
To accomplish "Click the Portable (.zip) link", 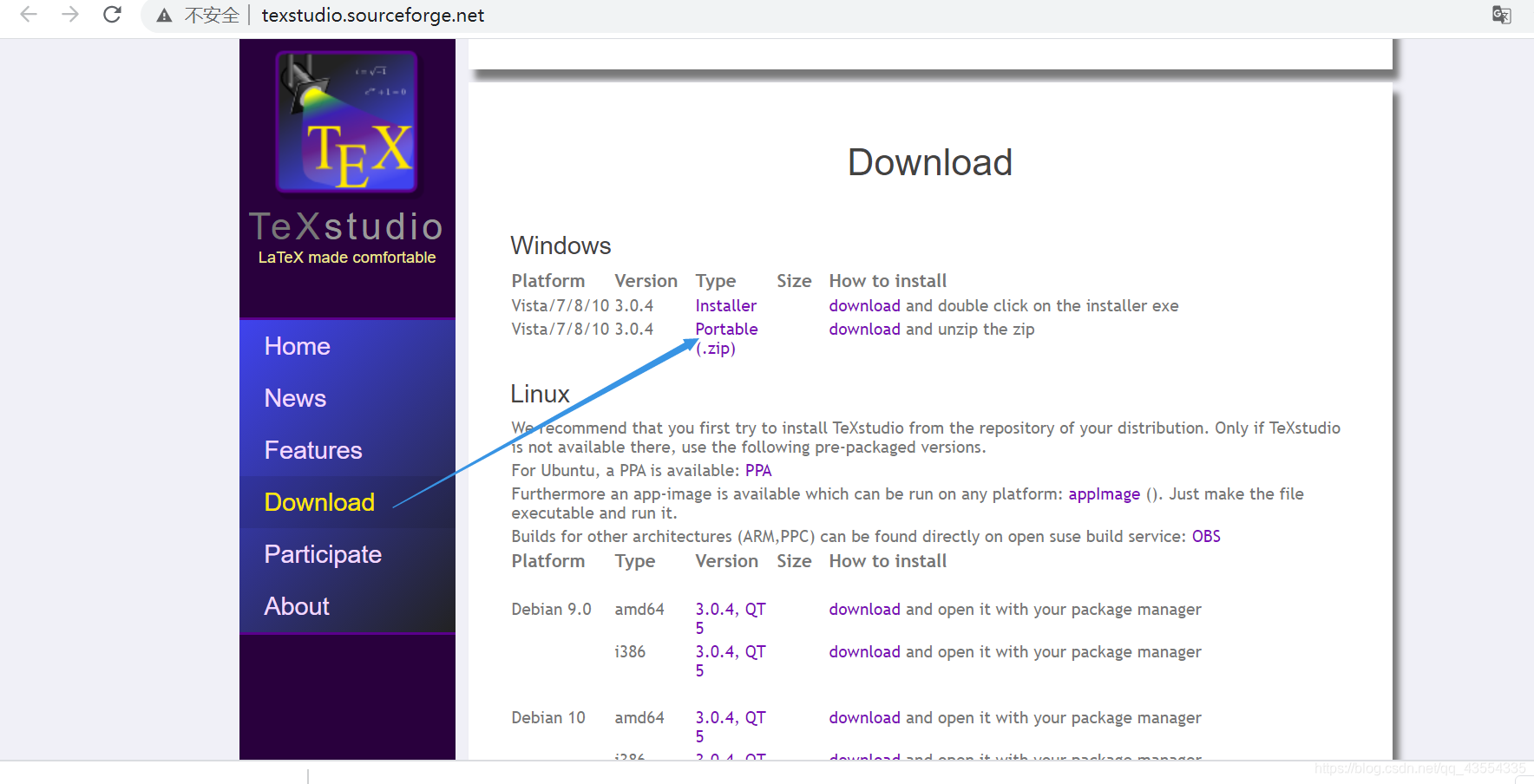I will (x=726, y=338).
